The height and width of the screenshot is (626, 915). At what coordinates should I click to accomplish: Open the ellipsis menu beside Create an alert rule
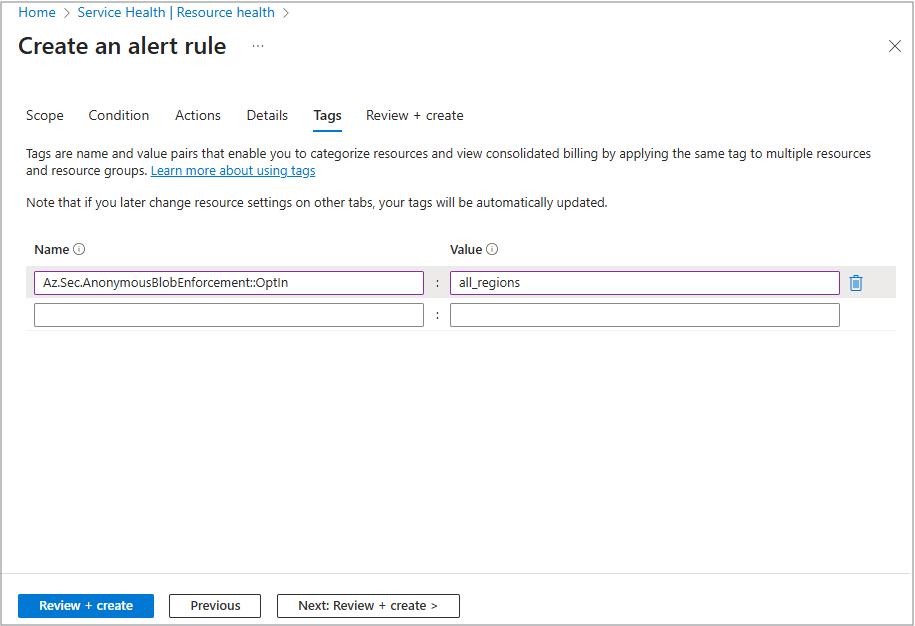(x=258, y=46)
